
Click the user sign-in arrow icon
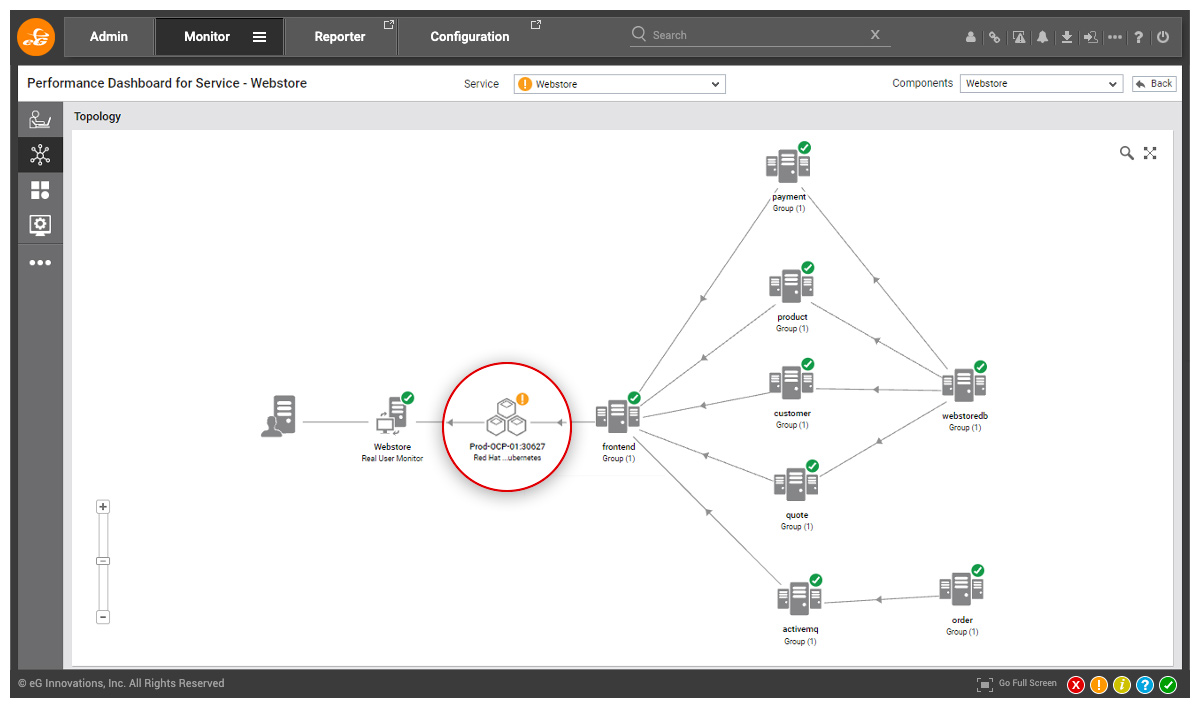[x=1091, y=37]
